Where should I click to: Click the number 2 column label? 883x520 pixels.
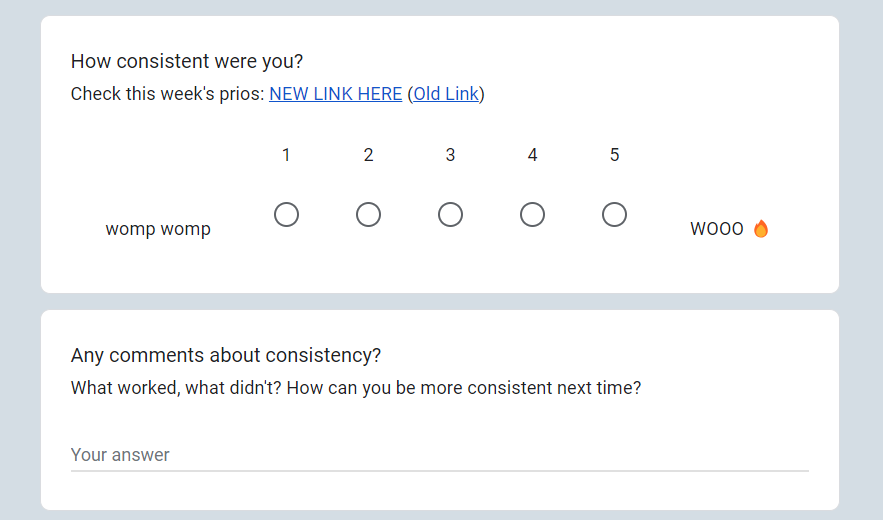(x=368, y=155)
